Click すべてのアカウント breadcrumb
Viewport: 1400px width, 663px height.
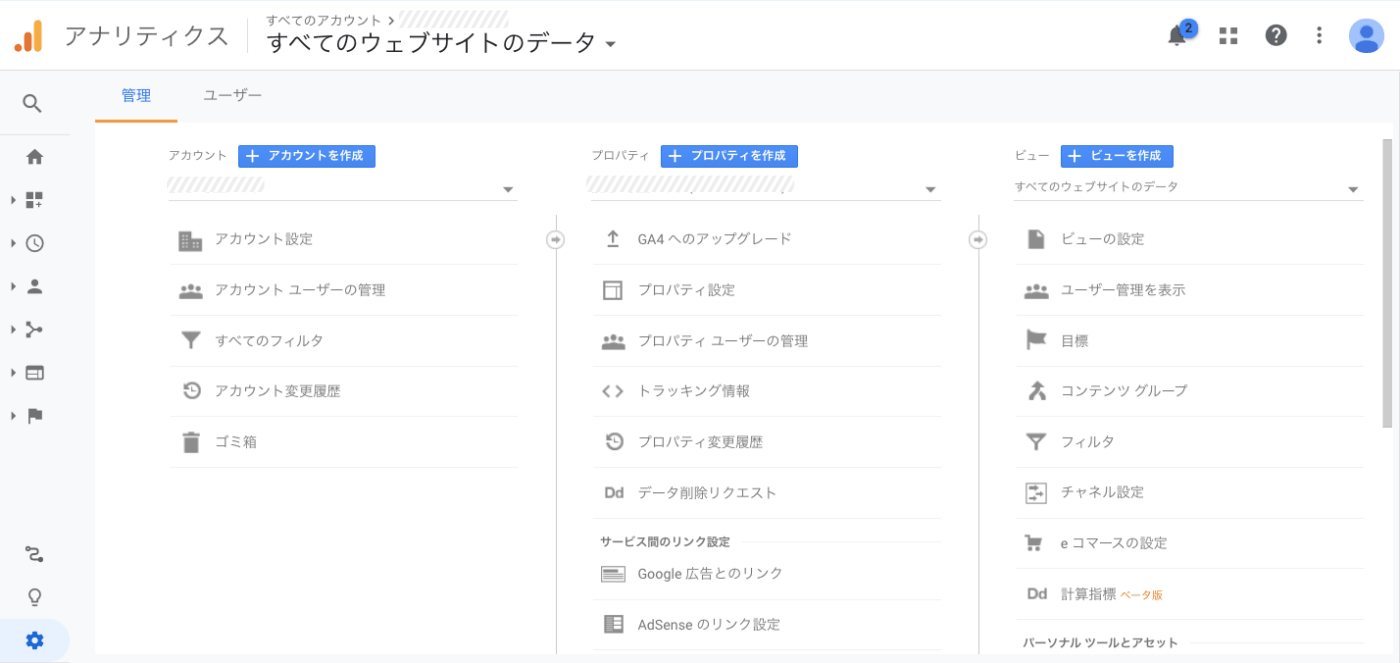(x=324, y=20)
